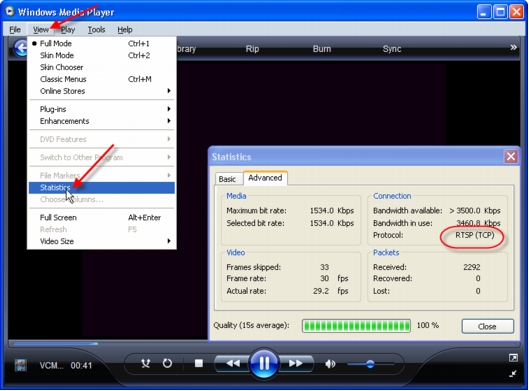Click the 100 % quality reading

427,325
